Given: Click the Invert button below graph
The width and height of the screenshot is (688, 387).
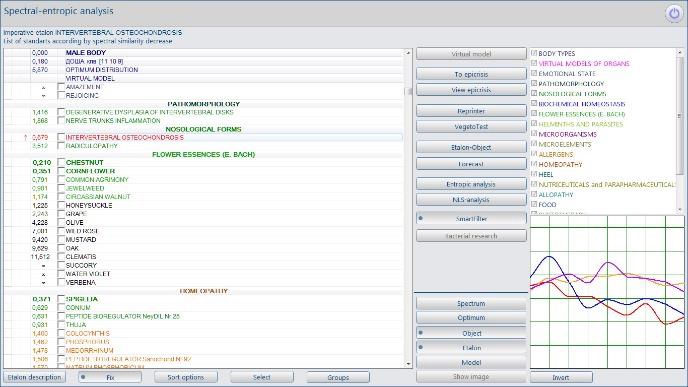Looking at the screenshot, I should 561,377.
